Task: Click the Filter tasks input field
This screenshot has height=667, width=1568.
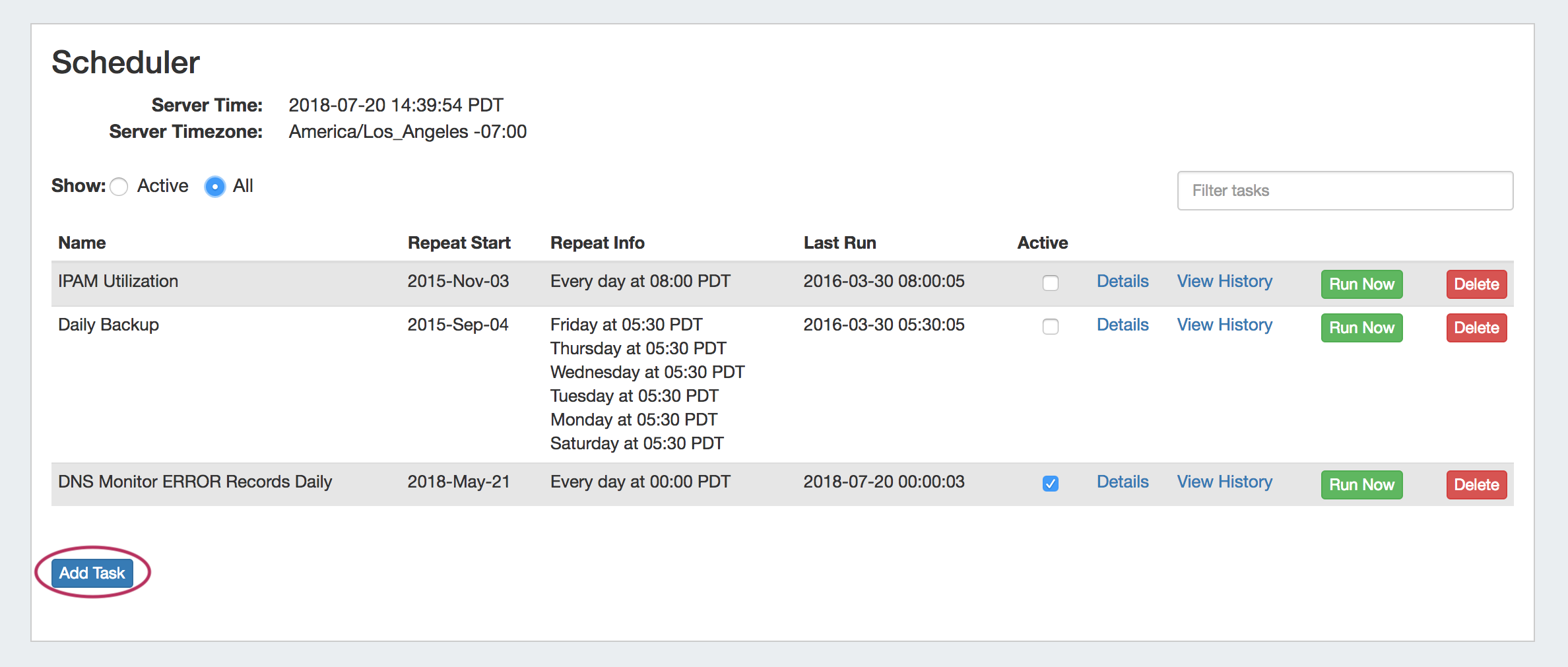Action: (1344, 191)
